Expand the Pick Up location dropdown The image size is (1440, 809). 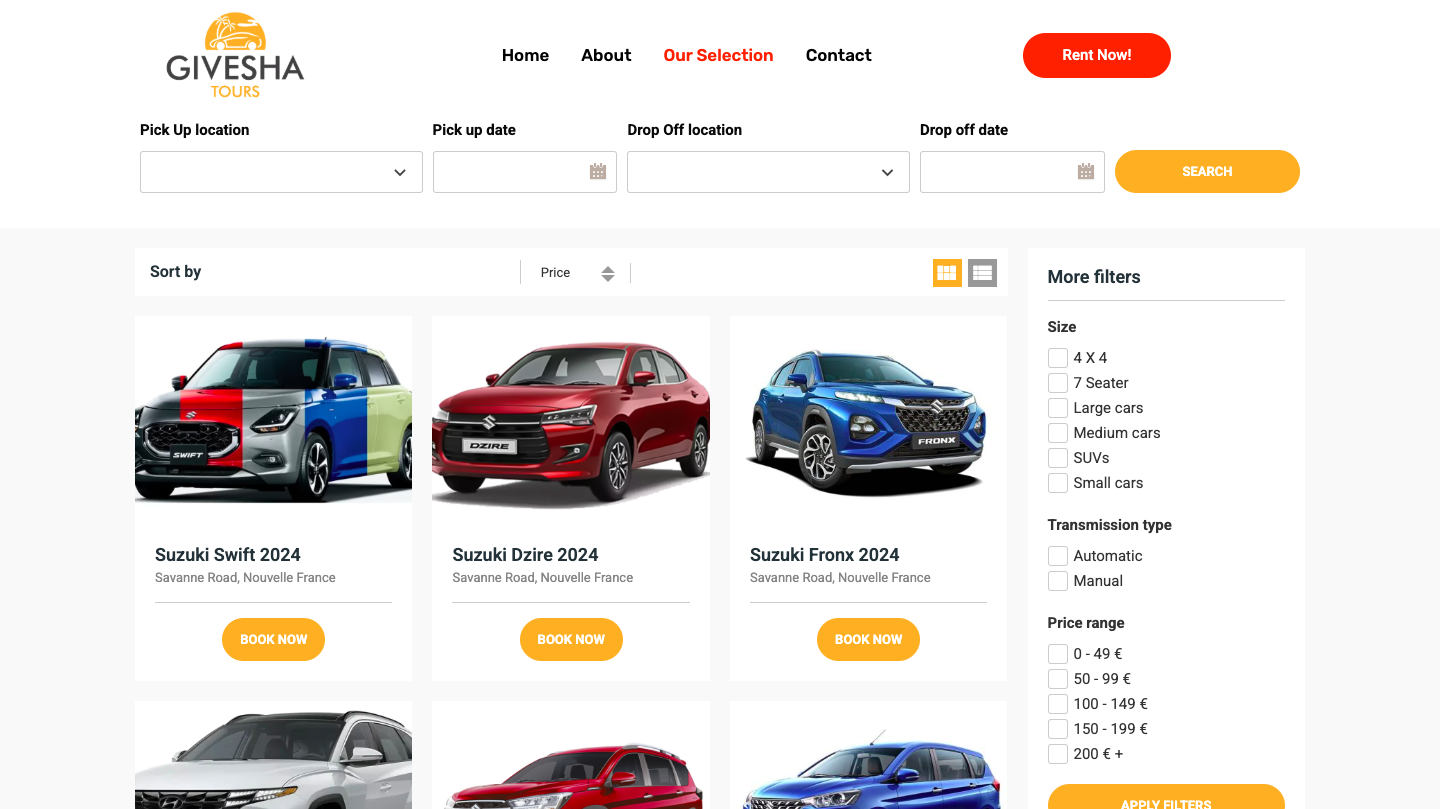281,172
